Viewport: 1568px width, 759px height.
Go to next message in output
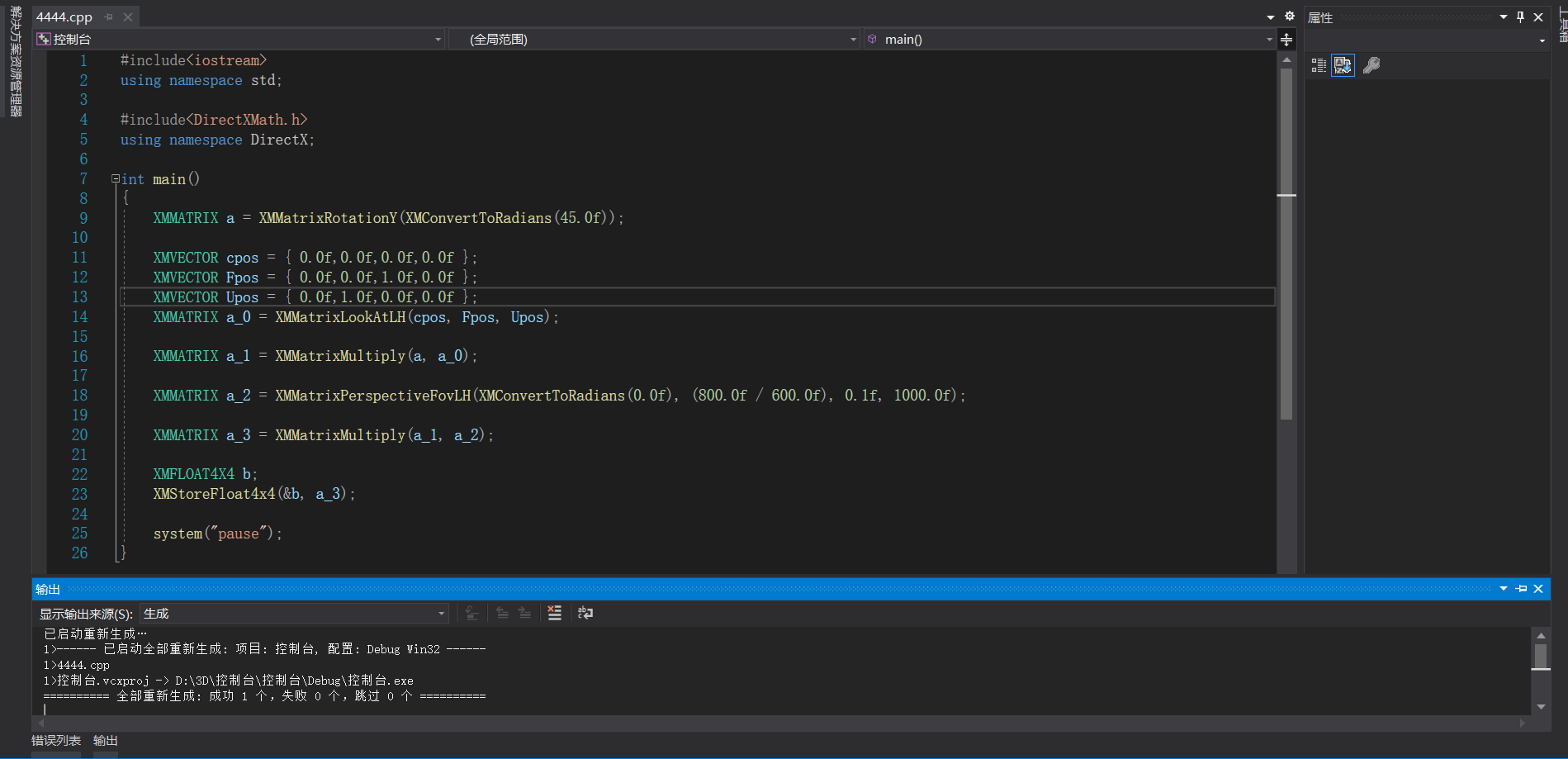click(x=524, y=613)
